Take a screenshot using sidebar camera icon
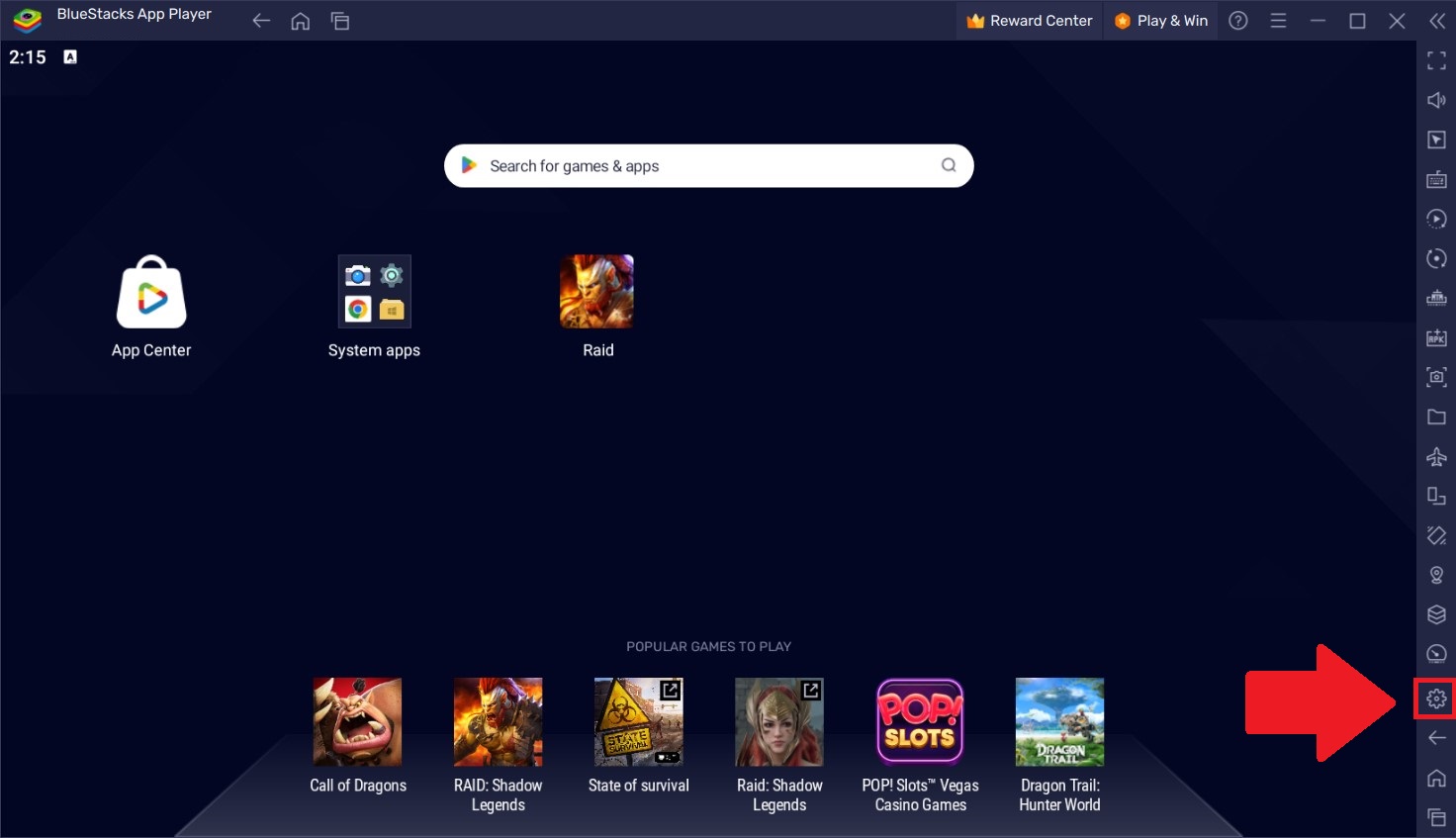The image size is (1456, 838). pos(1436,377)
